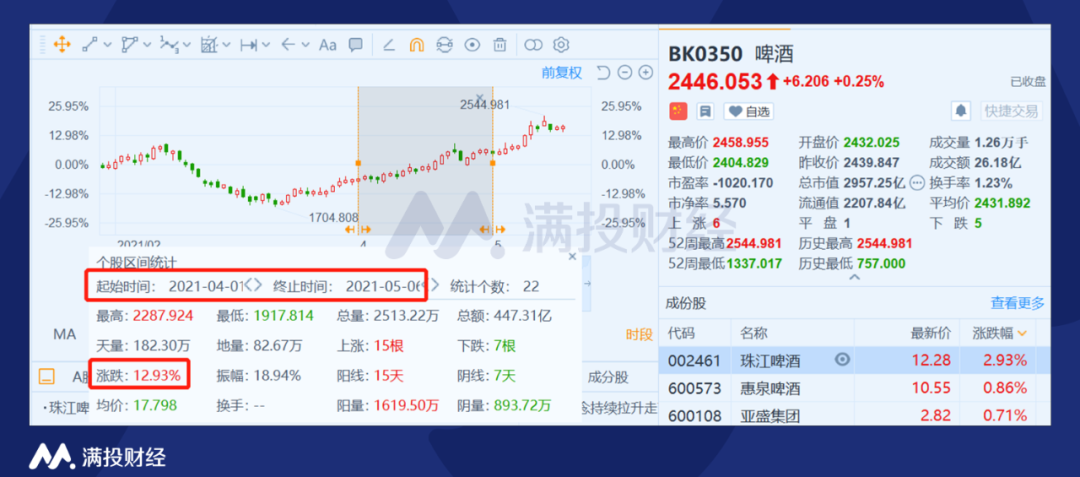Image resolution: width=1080 pixels, height=477 pixels.
Task: Click left orange range handle arrows
Action: click(x=357, y=229)
